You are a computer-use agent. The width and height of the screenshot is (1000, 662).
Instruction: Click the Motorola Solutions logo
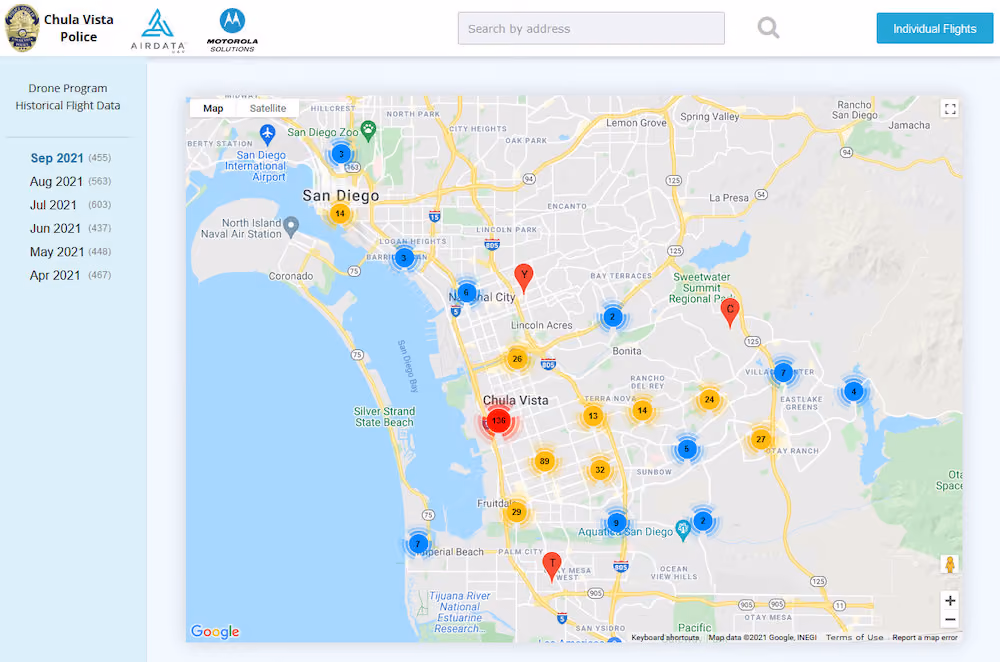pyautogui.click(x=232, y=30)
